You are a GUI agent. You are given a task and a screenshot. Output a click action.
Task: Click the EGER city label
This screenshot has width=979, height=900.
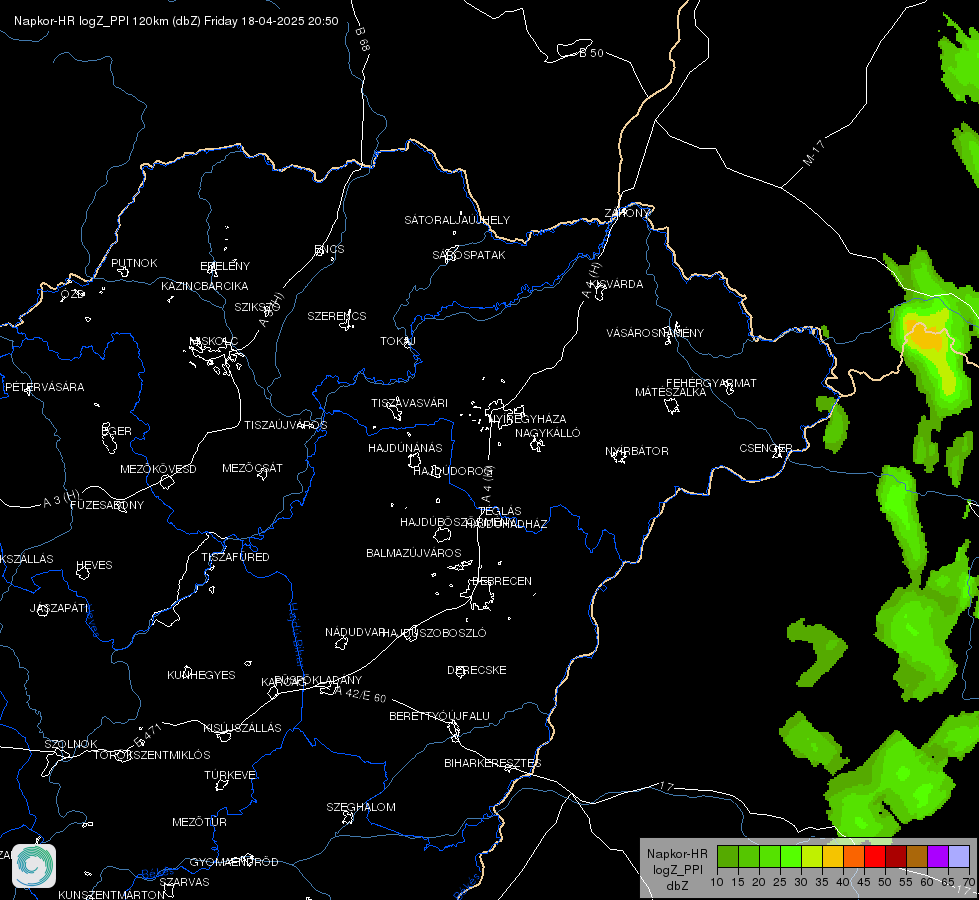(117, 431)
